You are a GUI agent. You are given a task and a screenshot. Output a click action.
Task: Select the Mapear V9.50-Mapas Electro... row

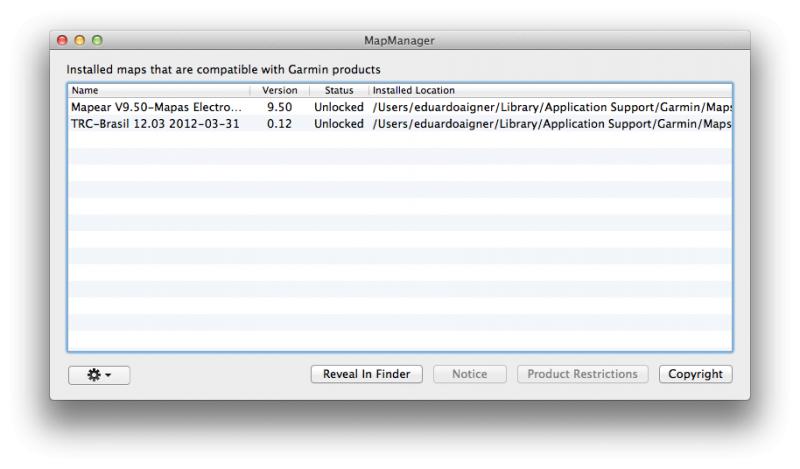[x=400, y=107]
